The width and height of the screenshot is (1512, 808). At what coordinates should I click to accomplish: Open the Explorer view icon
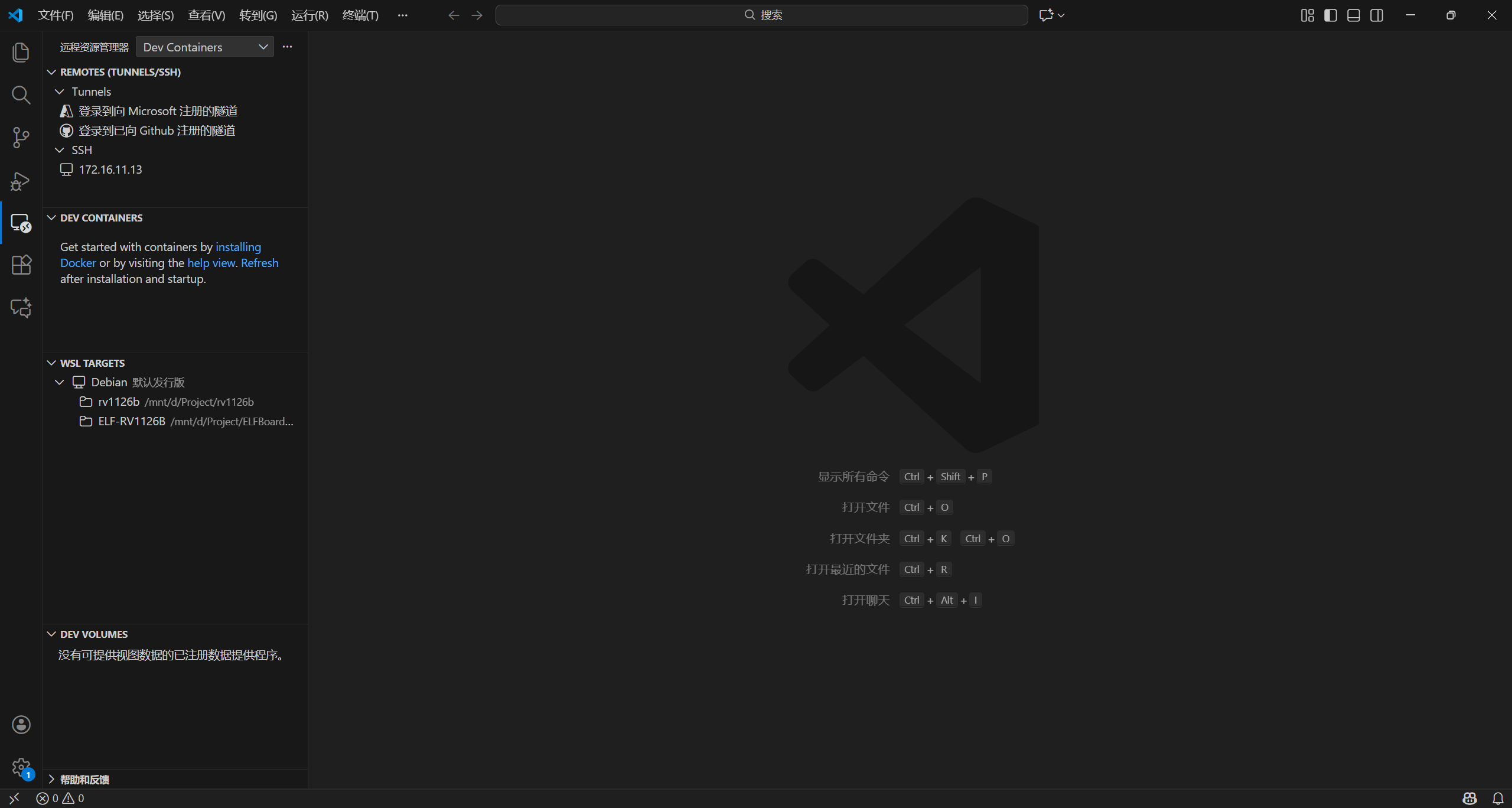(x=21, y=53)
